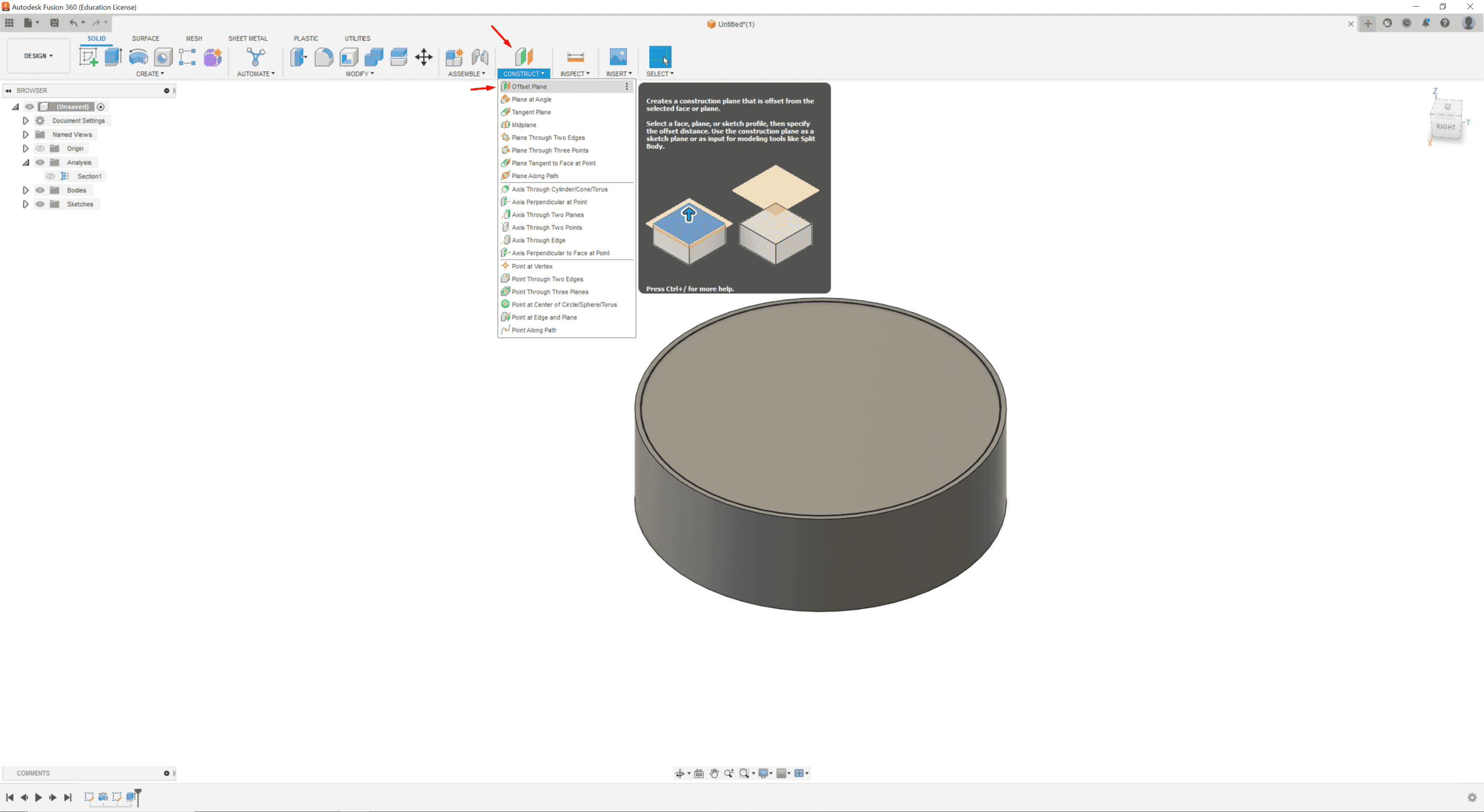Click the Insert image icon
This screenshot has height=812, width=1484.
pos(618,57)
